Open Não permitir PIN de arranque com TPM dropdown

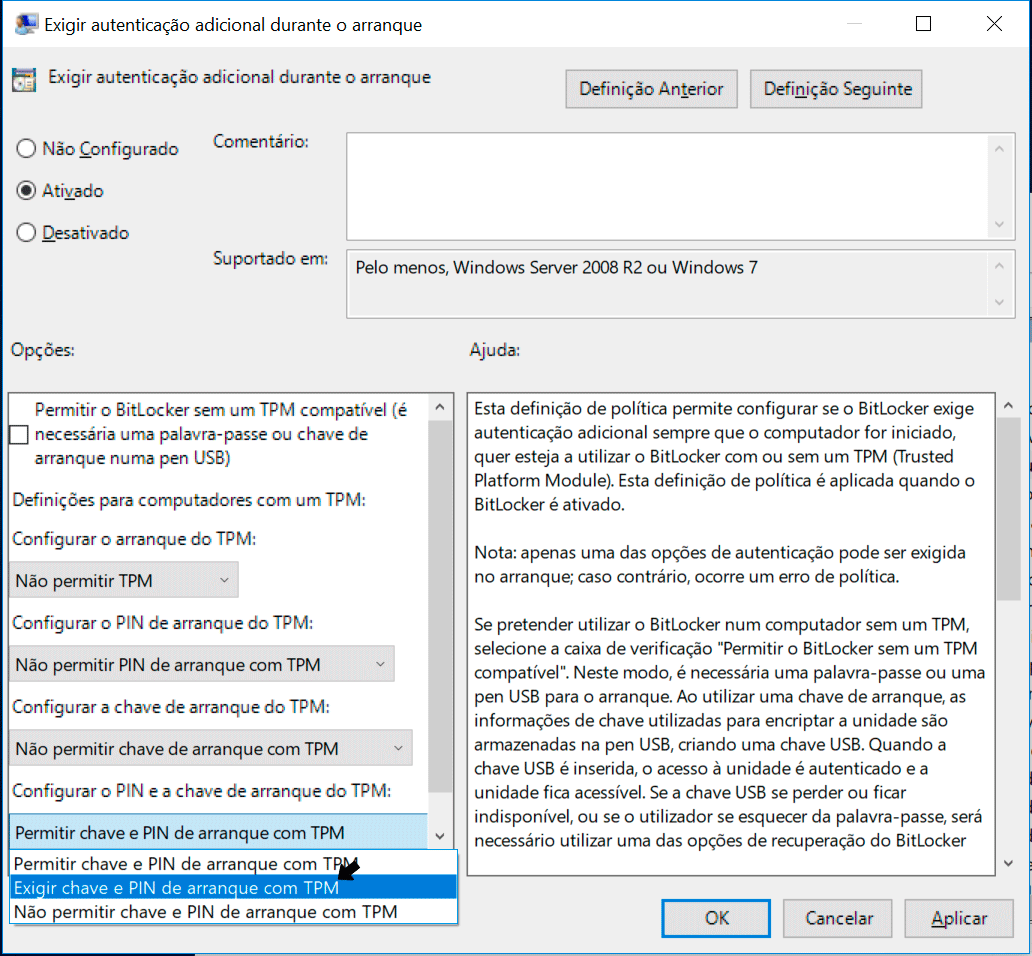point(201,665)
